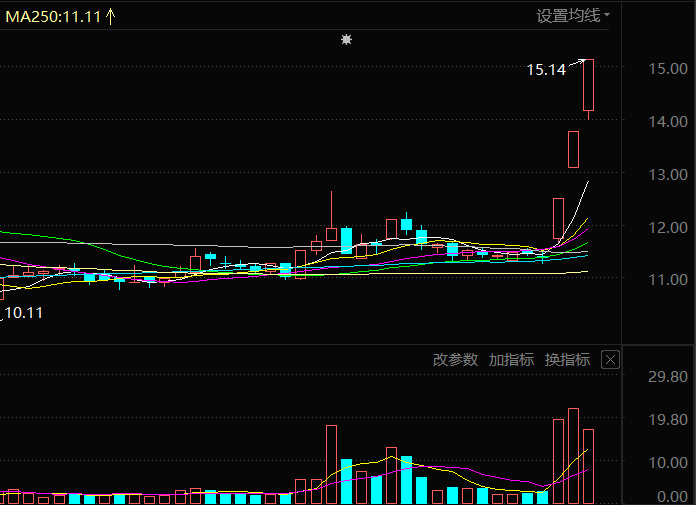
Task: Click the tallest red volume bar
Action: pyautogui.click(x=573, y=456)
